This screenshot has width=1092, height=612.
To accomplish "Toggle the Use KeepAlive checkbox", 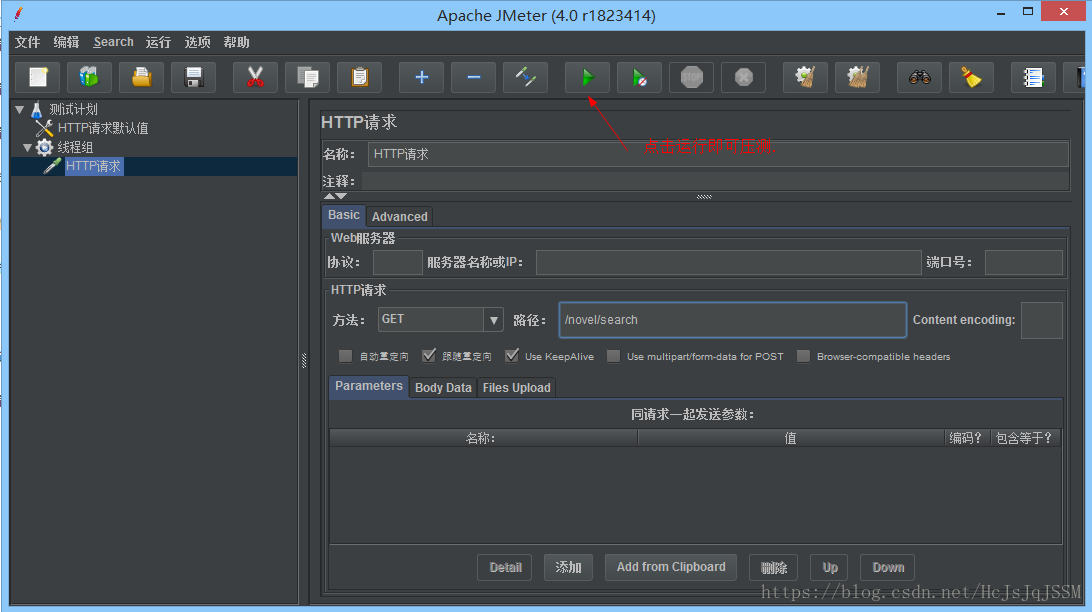I will [x=512, y=356].
